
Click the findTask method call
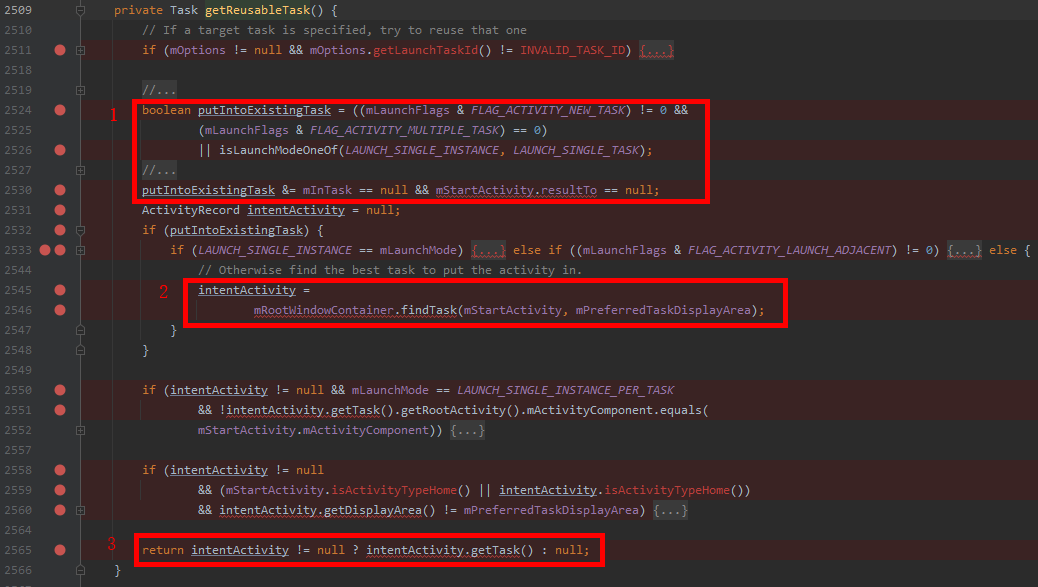429,310
